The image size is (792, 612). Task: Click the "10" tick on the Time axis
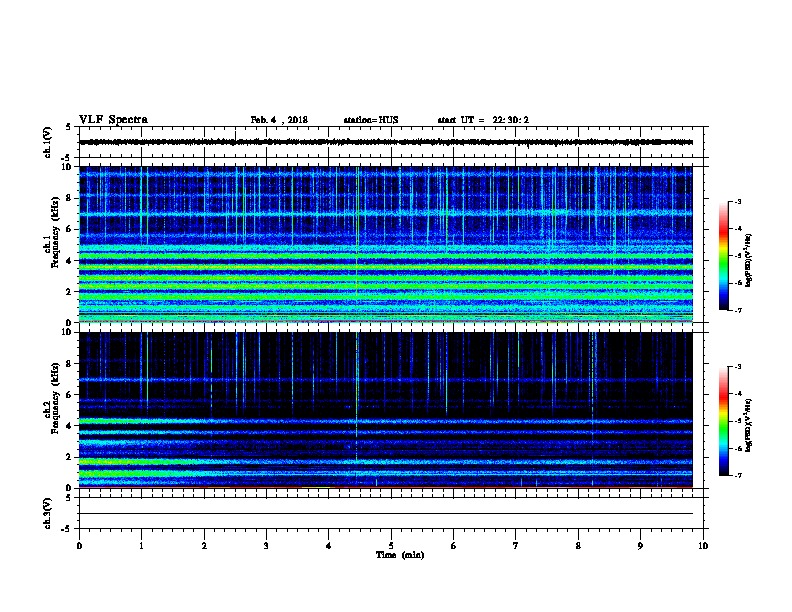tap(703, 546)
